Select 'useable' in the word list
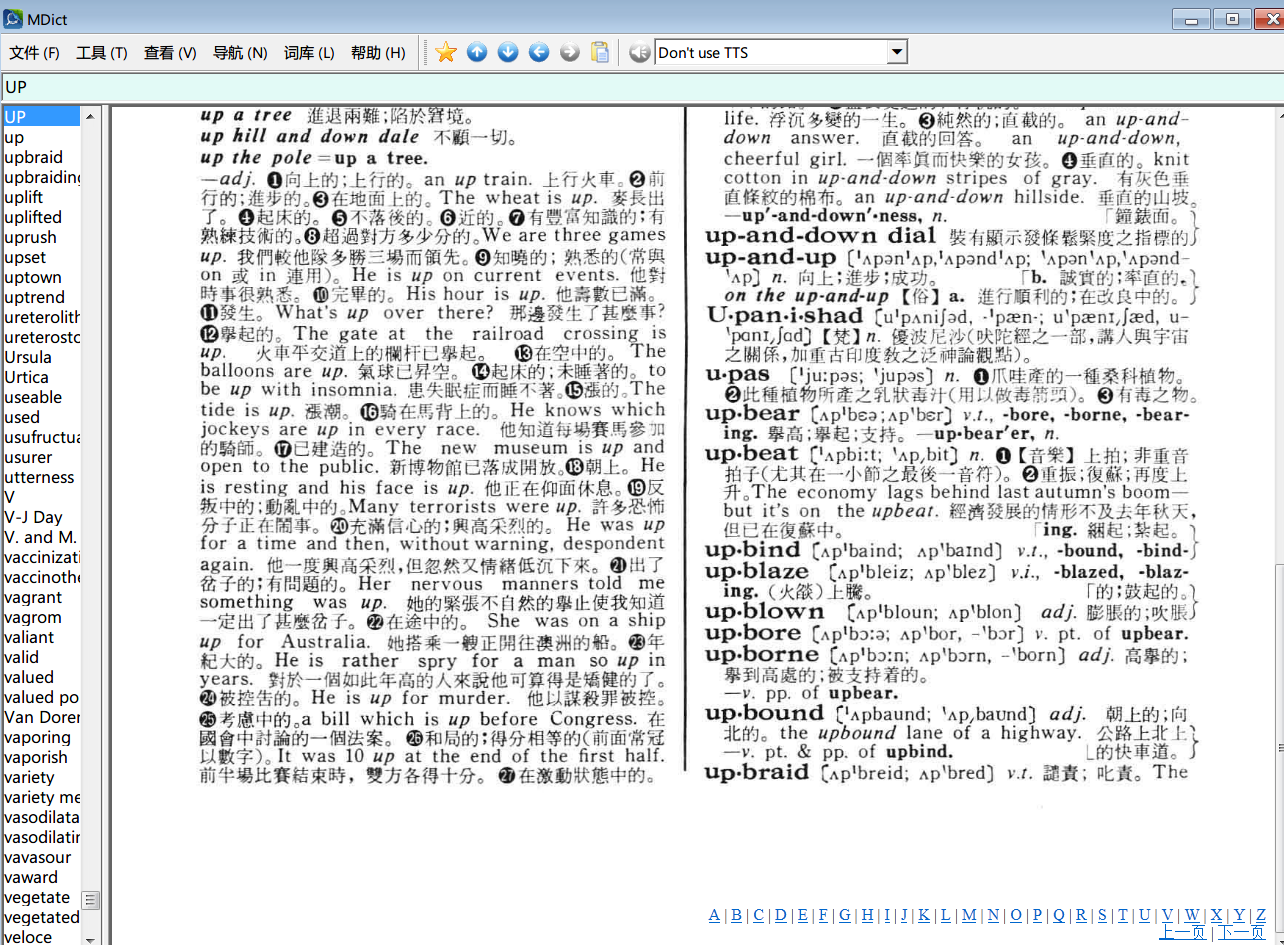 pos(33,397)
